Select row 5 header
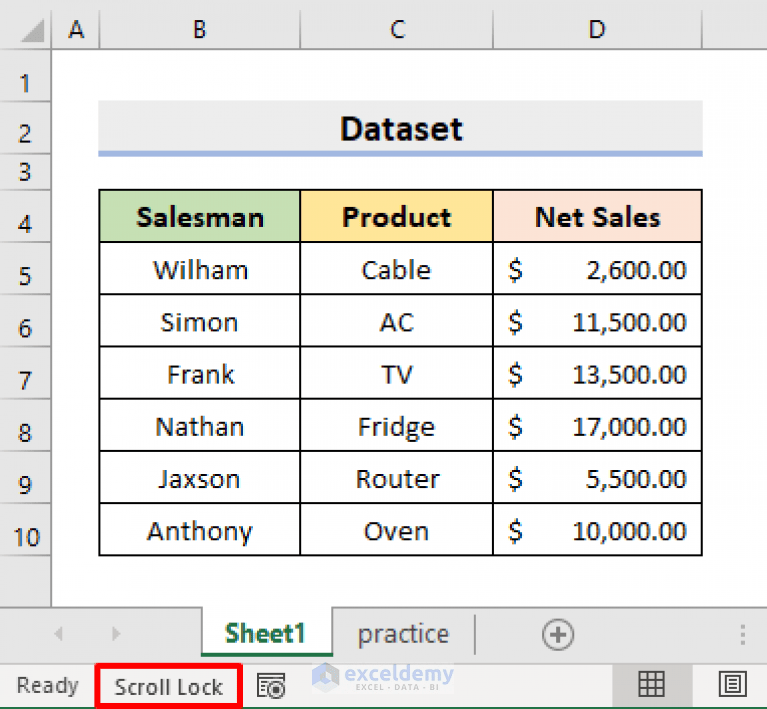 click(x=25, y=269)
